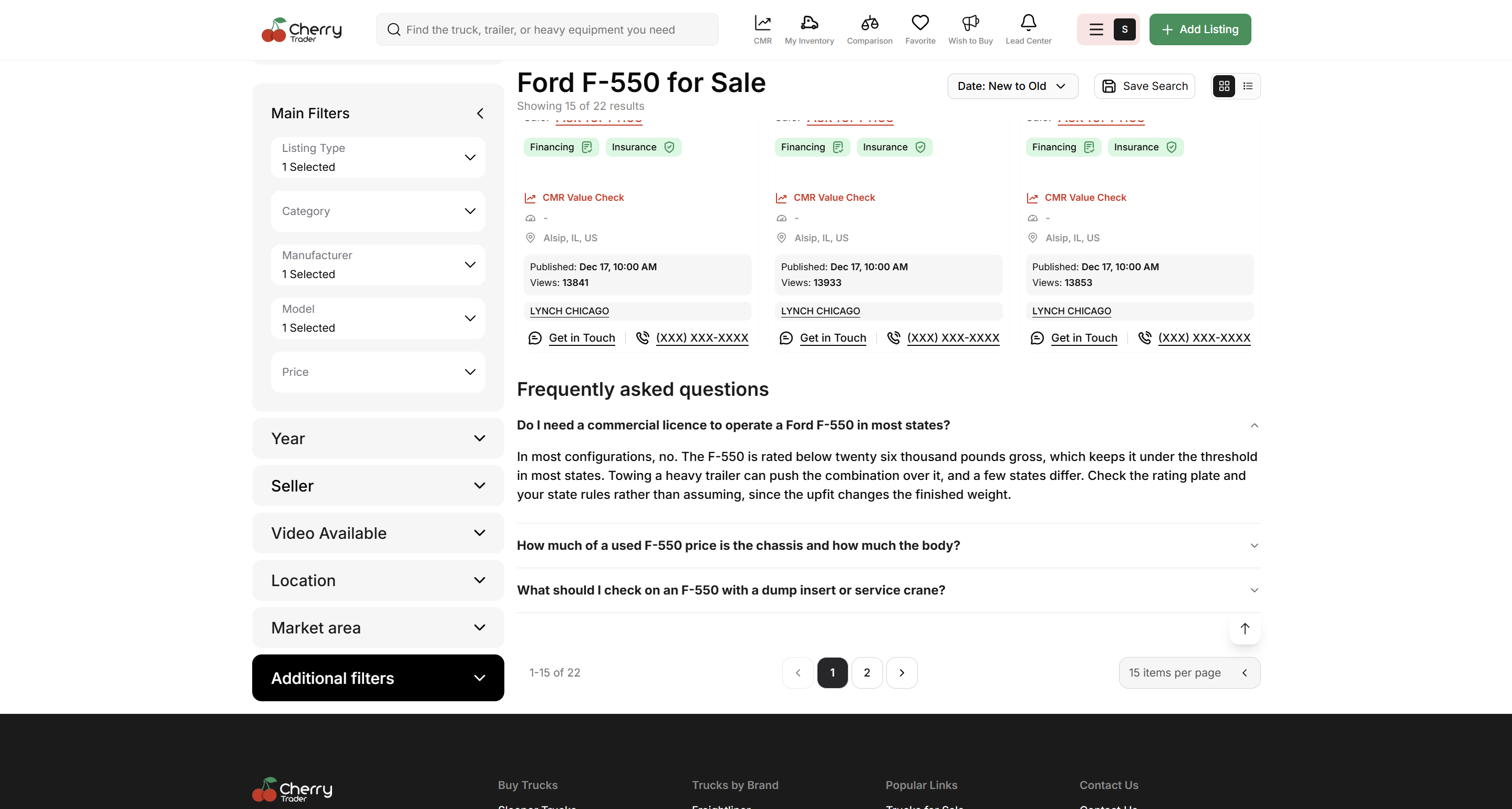This screenshot has width=1512, height=809.
Task: Collapse the commercial licence FAQ answer
Action: tap(1254, 426)
